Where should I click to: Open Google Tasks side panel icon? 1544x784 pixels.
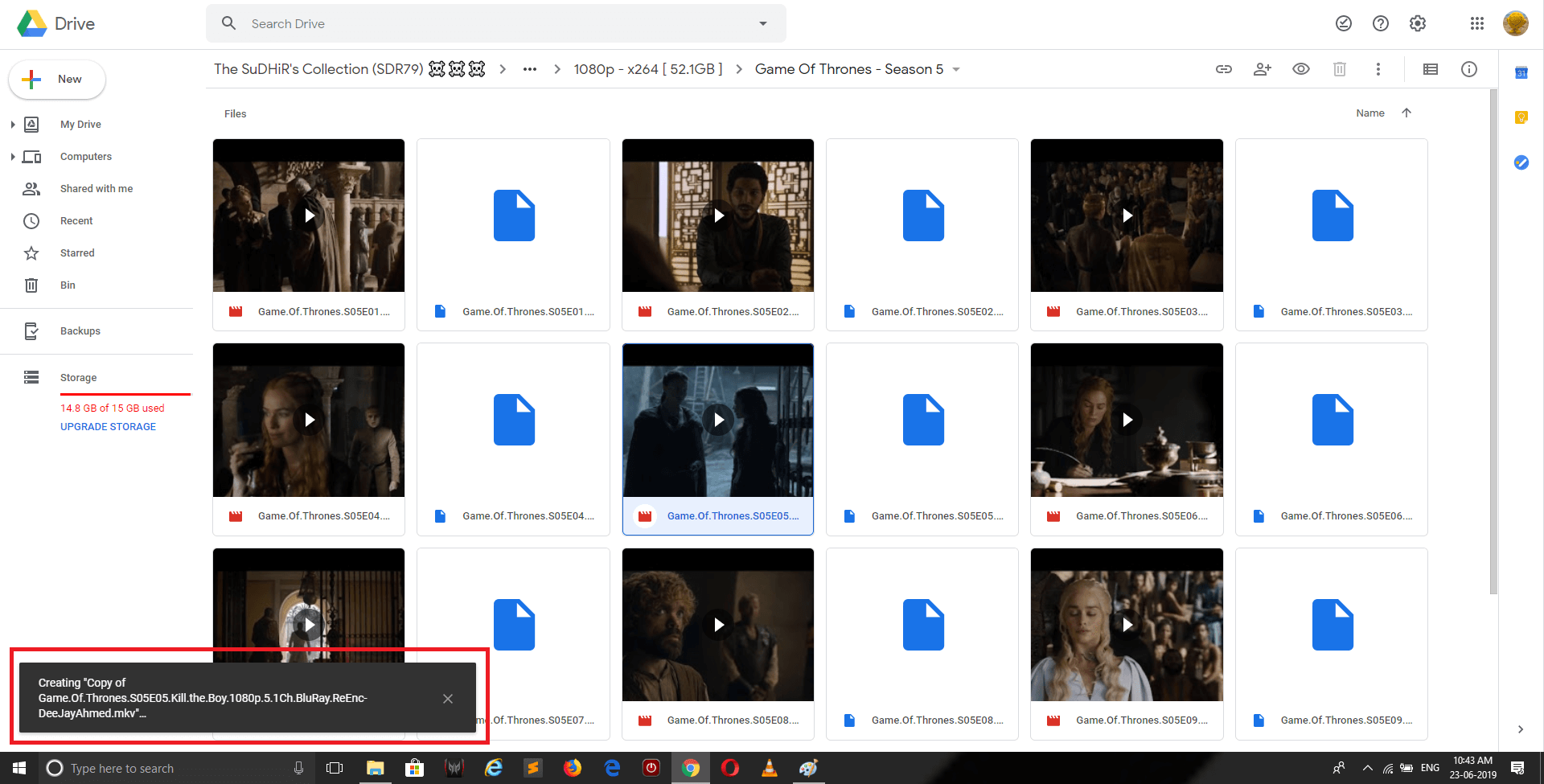tap(1521, 162)
